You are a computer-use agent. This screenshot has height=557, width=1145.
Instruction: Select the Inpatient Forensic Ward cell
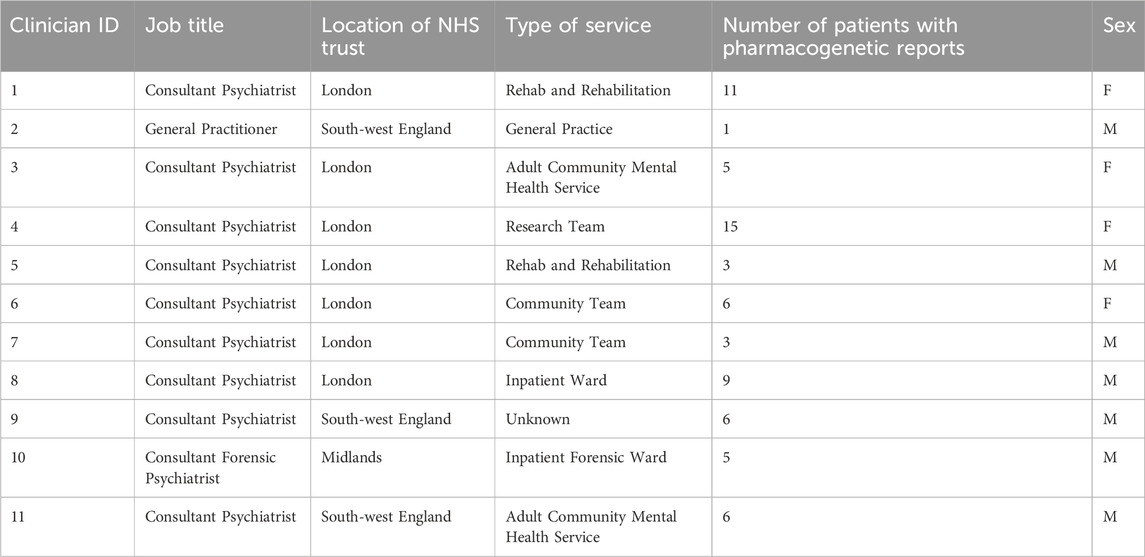[x=586, y=458]
